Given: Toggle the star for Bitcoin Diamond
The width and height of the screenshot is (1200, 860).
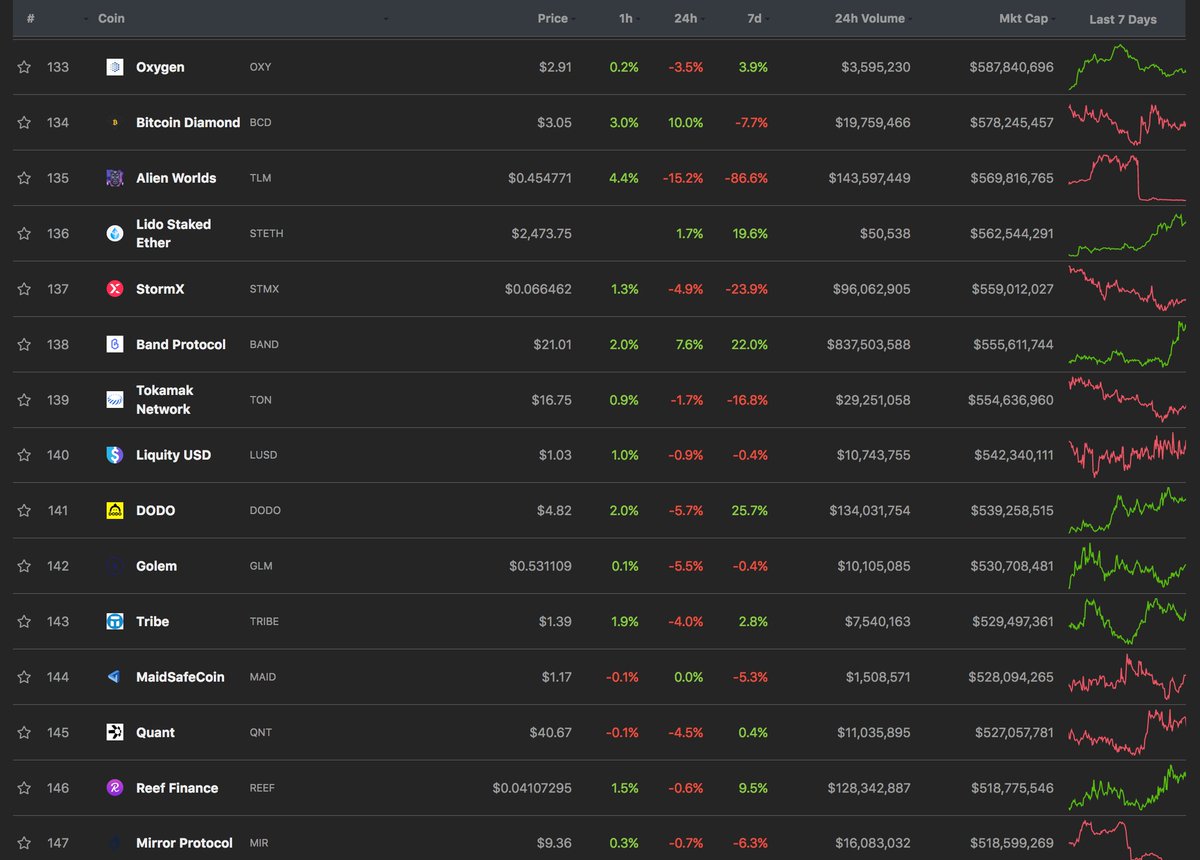Looking at the screenshot, I should (x=24, y=123).
